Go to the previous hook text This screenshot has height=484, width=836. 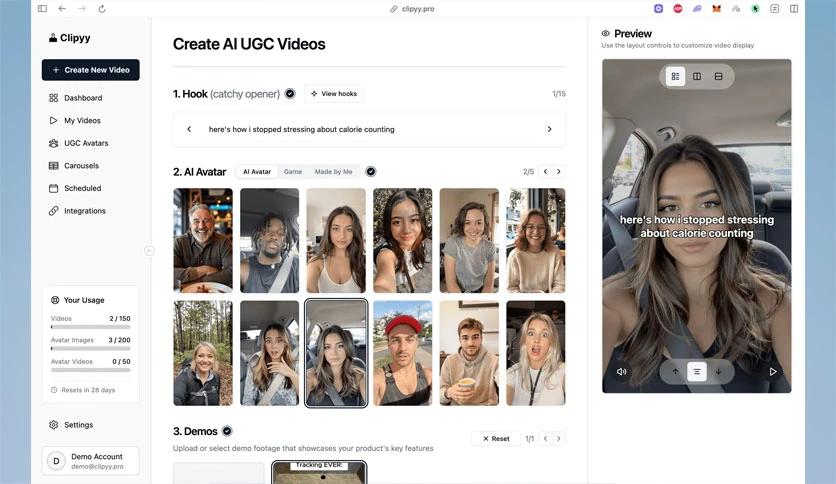(189, 129)
